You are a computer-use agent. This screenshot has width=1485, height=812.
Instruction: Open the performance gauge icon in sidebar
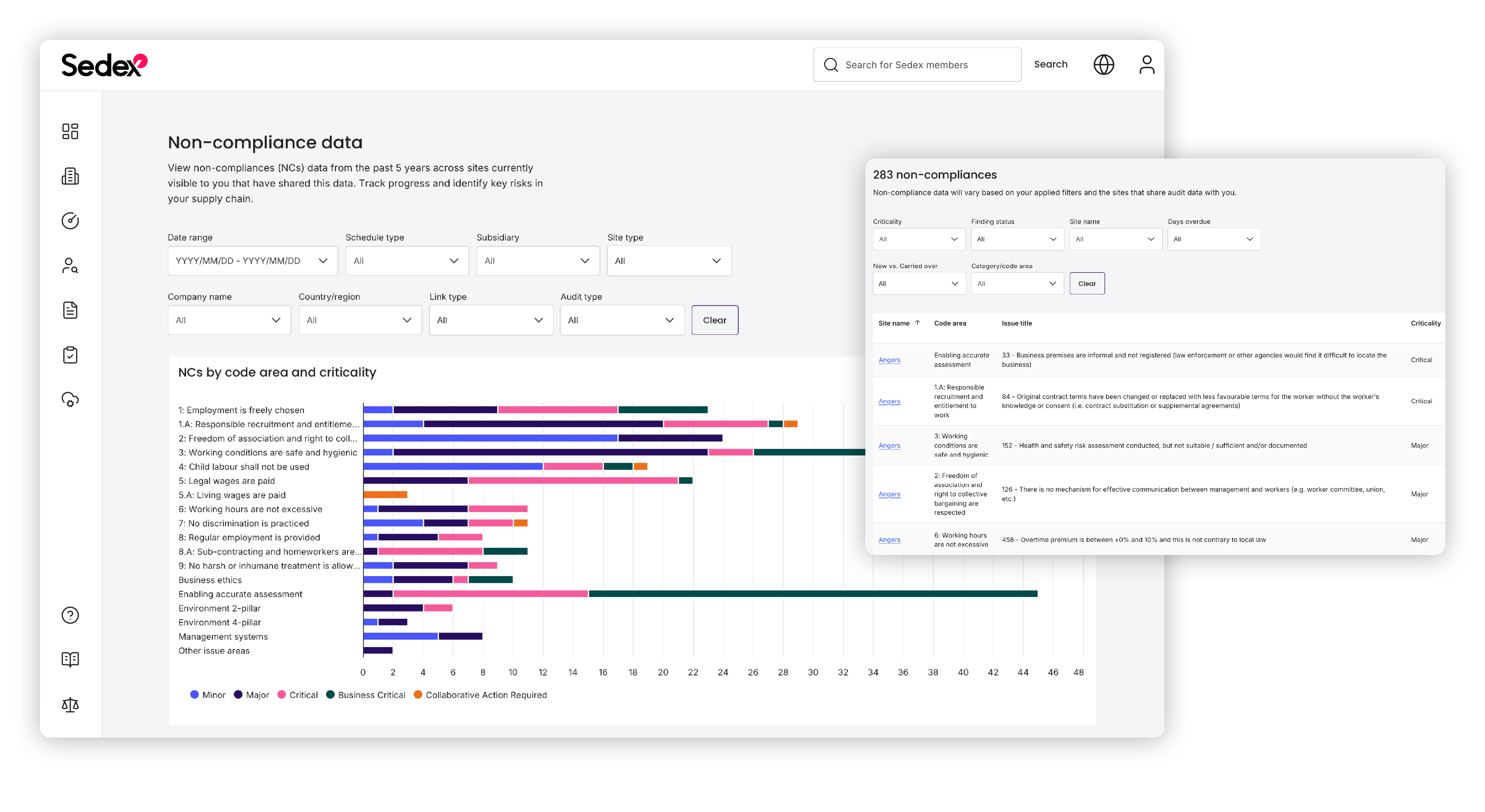tap(70, 220)
